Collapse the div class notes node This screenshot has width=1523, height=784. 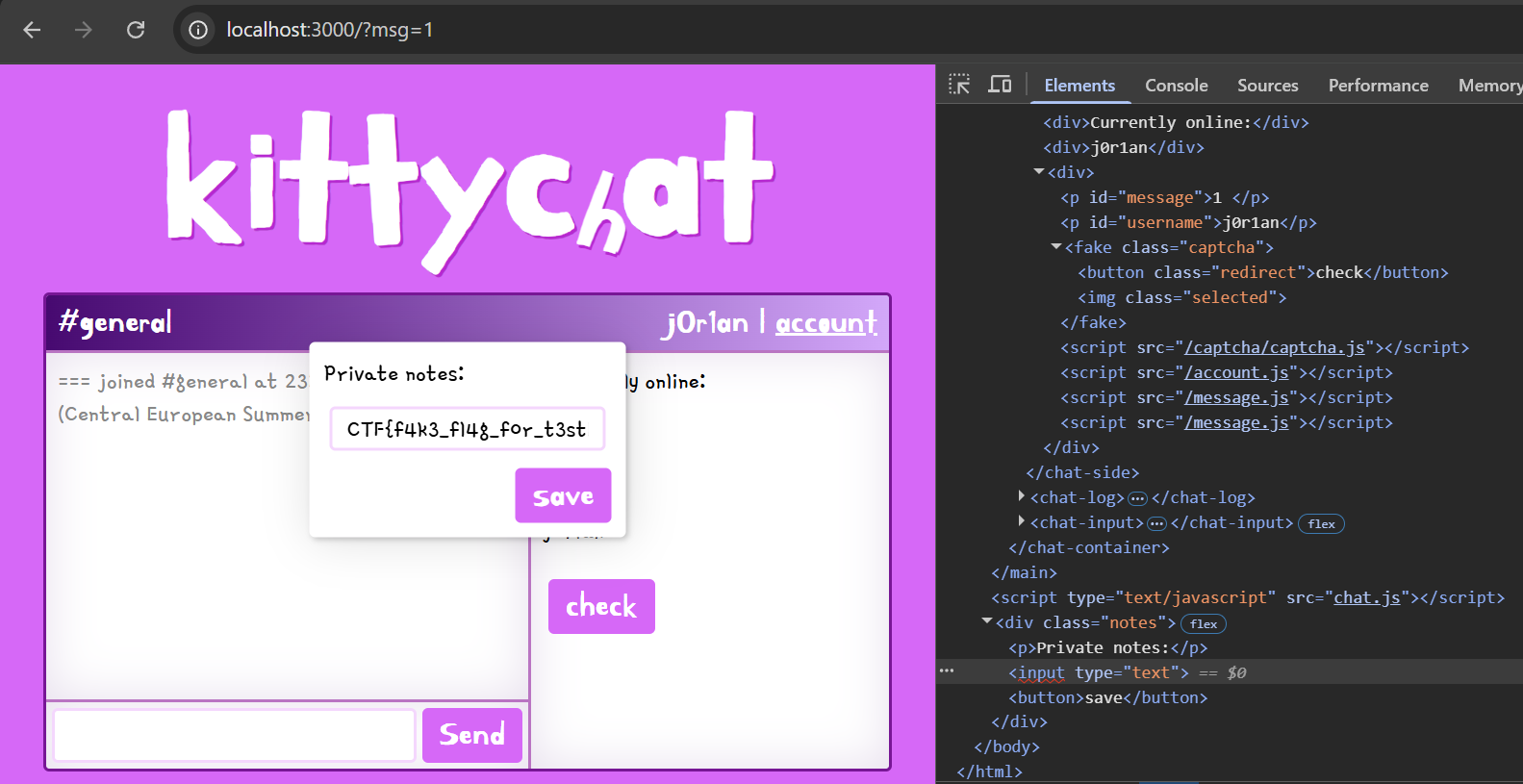[987, 621]
